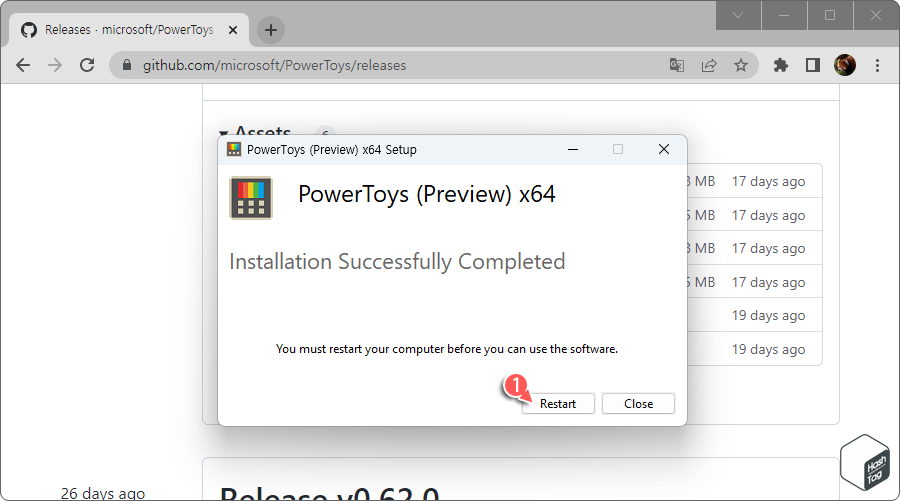Open the tab search dropdown chevron

pyautogui.click(x=738, y=15)
